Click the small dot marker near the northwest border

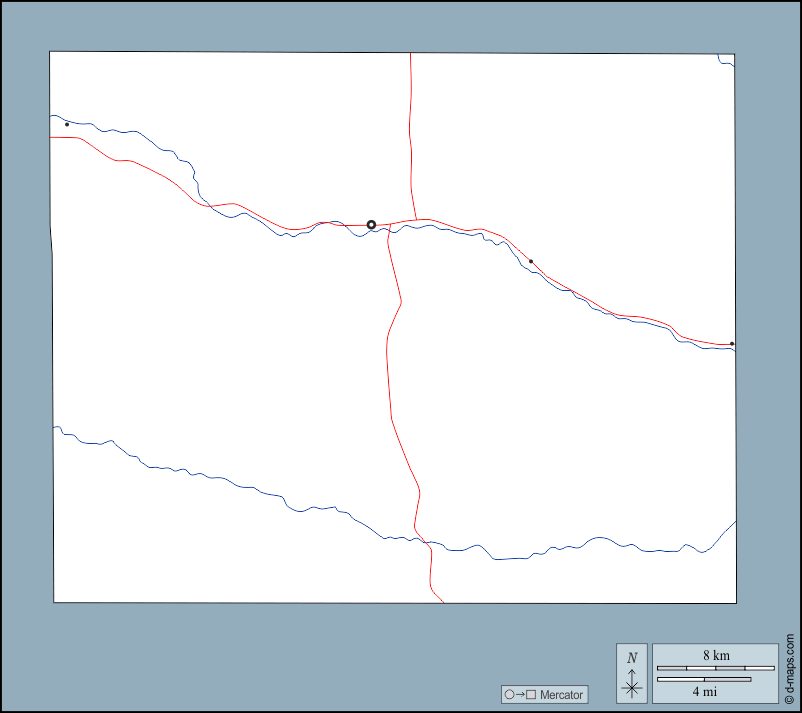(x=67, y=125)
